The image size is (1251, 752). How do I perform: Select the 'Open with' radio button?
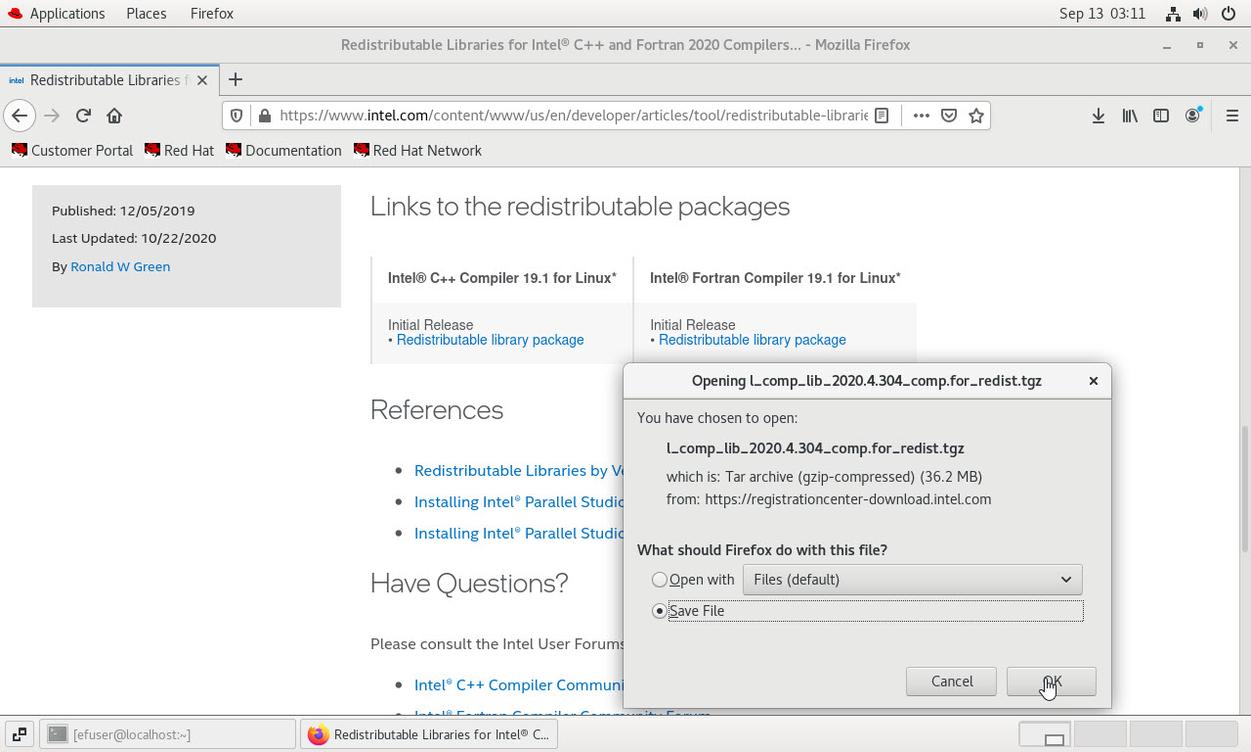659,579
